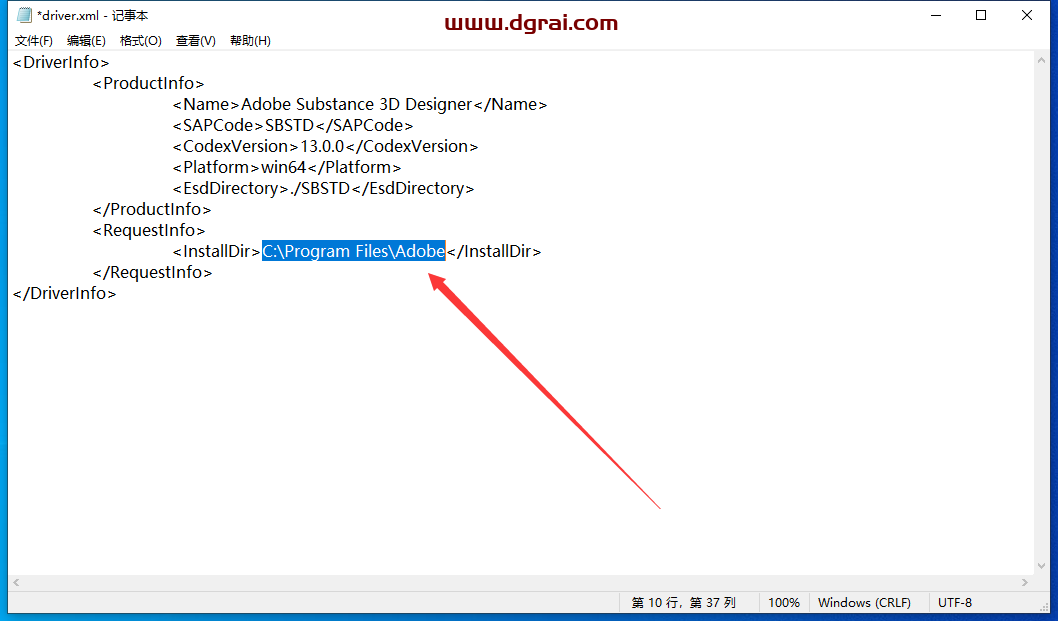1058x621 pixels.
Task: Click the horizontal scrollbar right arrow
Action: click(1025, 582)
